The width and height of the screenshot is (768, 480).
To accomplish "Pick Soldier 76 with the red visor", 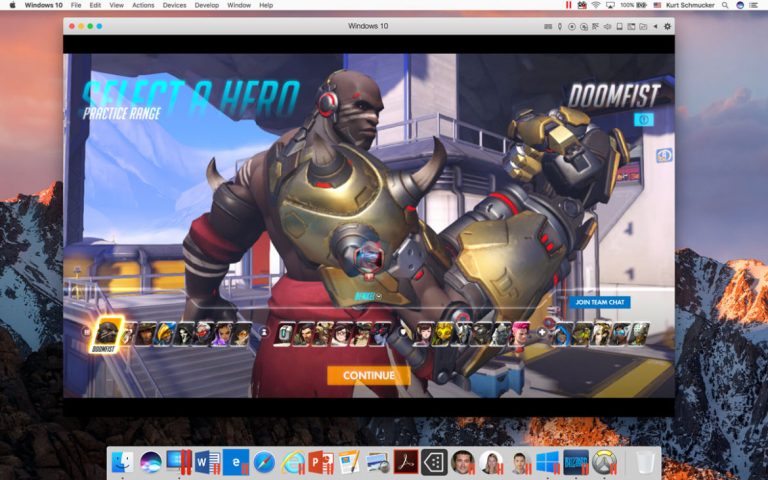I will pos(204,334).
